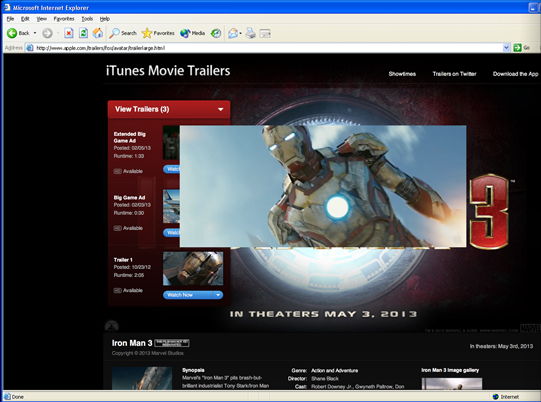Click the Mail icon in the toolbar
Image resolution: width=541 pixels, height=402 pixels.
coord(233,33)
